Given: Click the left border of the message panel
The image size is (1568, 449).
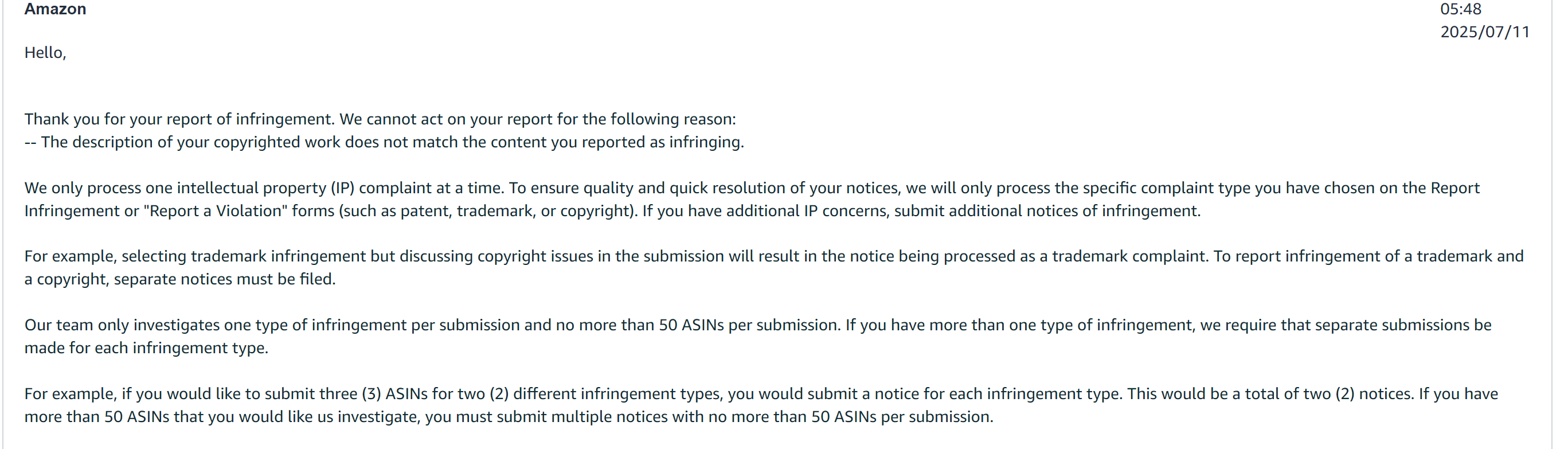Looking at the screenshot, I should [x=3, y=224].
